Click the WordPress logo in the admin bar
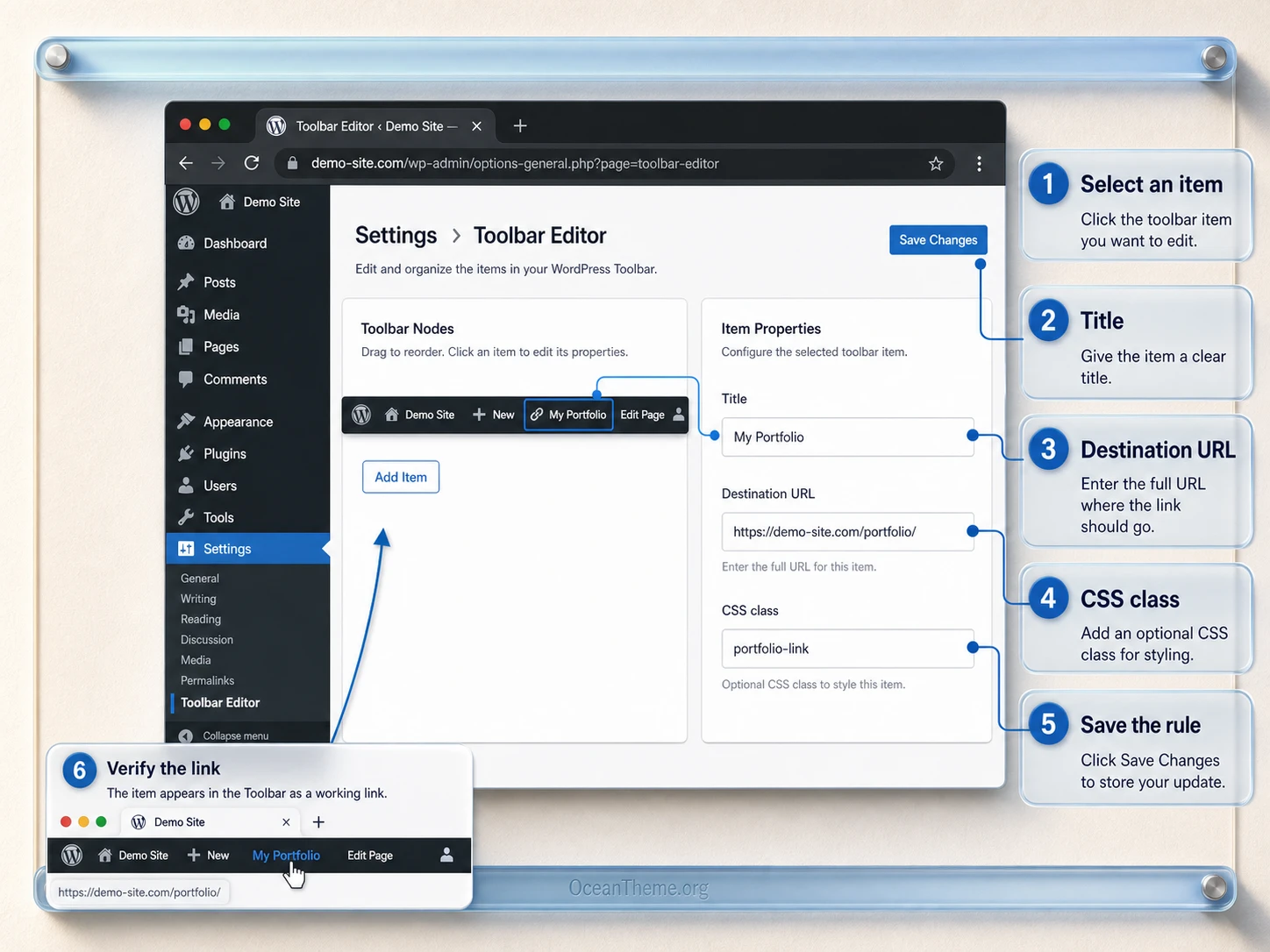The image size is (1270, 952). click(x=186, y=202)
